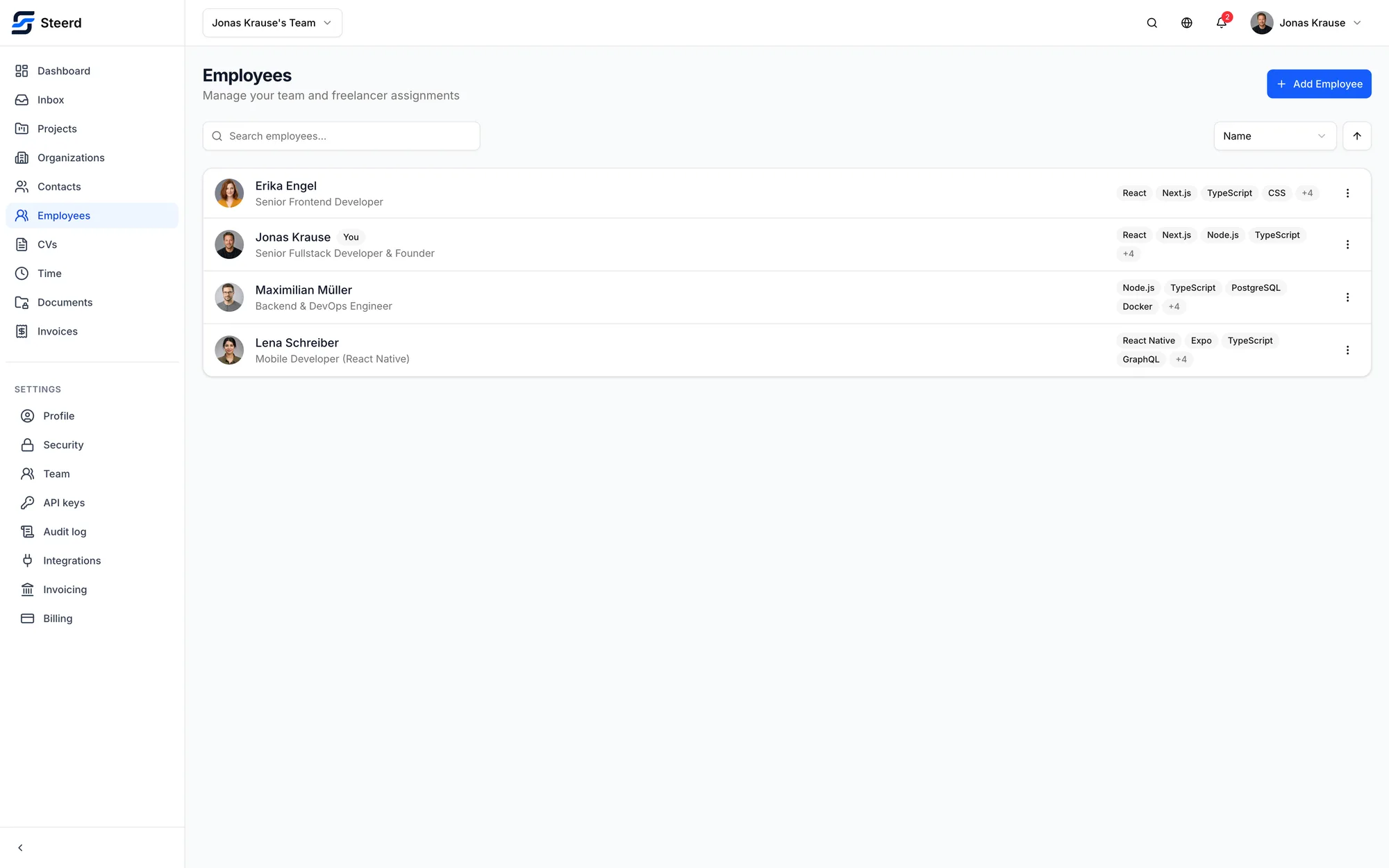The image size is (1389, 868).
Task: Click the Invoicing bank icon
Action: [x=28, y=590]
